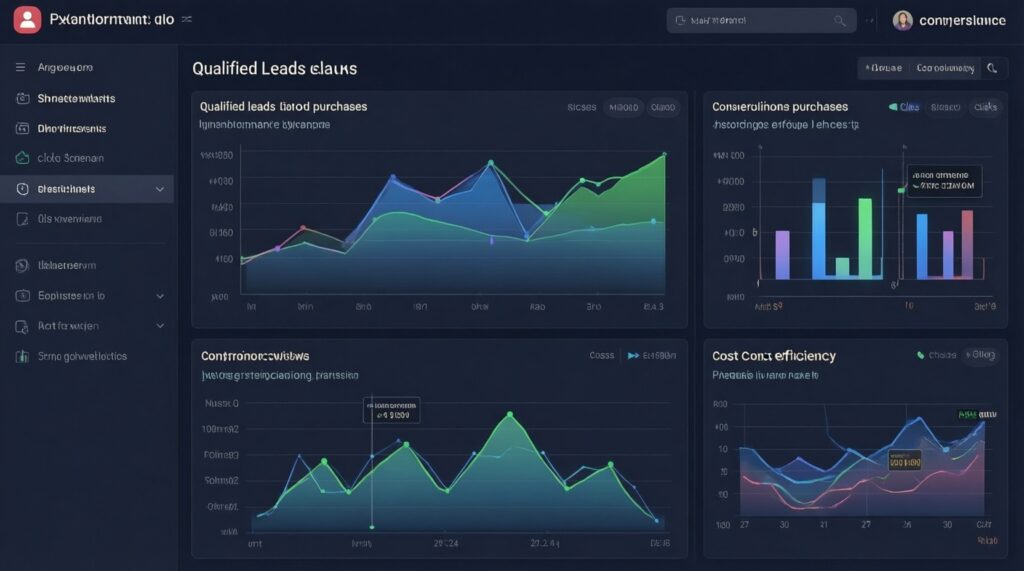Click the bar chart icon at sidebar bottom
Viewport: 1024px width, 571px height.
tap(22, 356)
